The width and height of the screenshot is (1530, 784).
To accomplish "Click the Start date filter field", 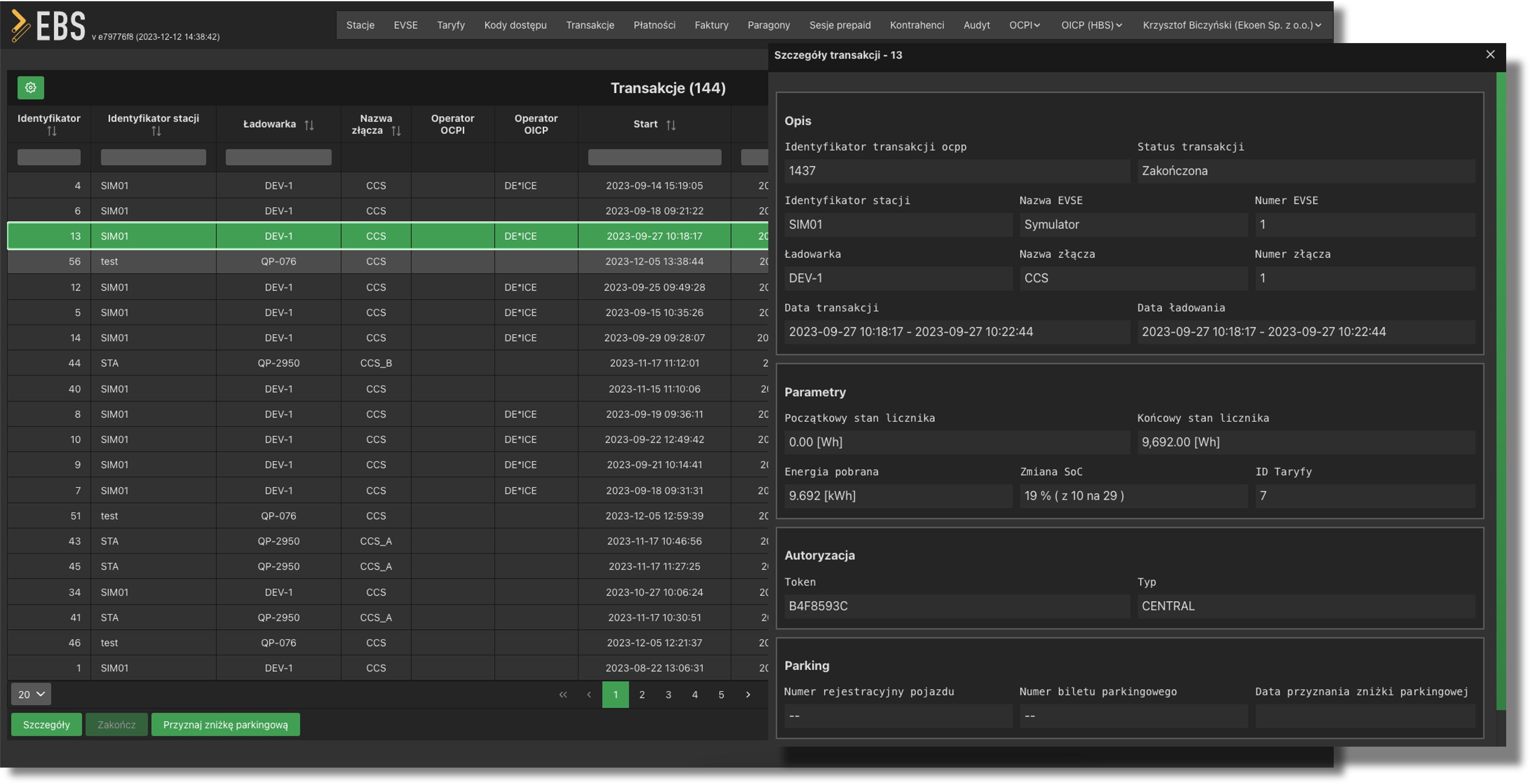I will [x=654, y=157].
